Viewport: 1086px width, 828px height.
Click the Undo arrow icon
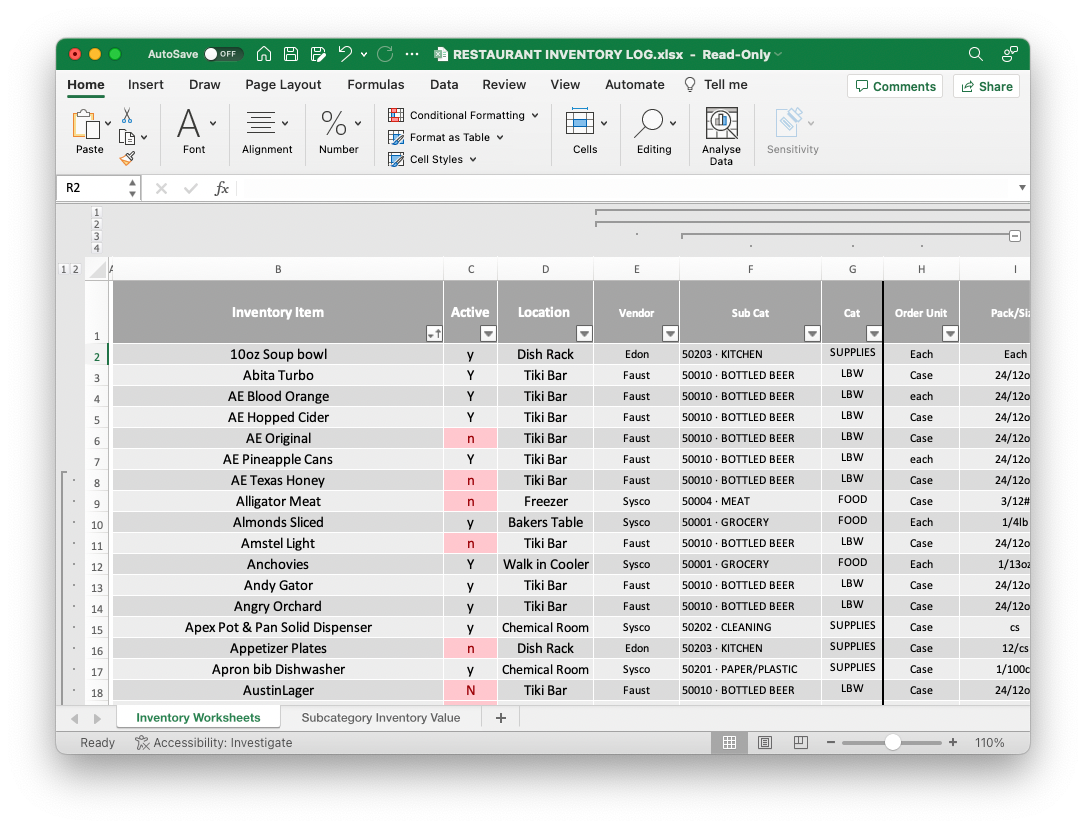345,54
